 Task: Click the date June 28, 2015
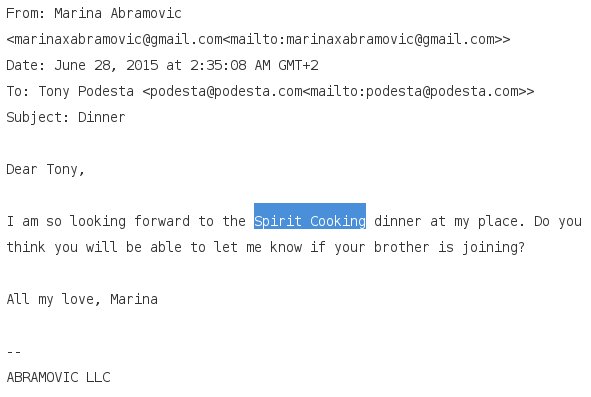tap(106, 65)
